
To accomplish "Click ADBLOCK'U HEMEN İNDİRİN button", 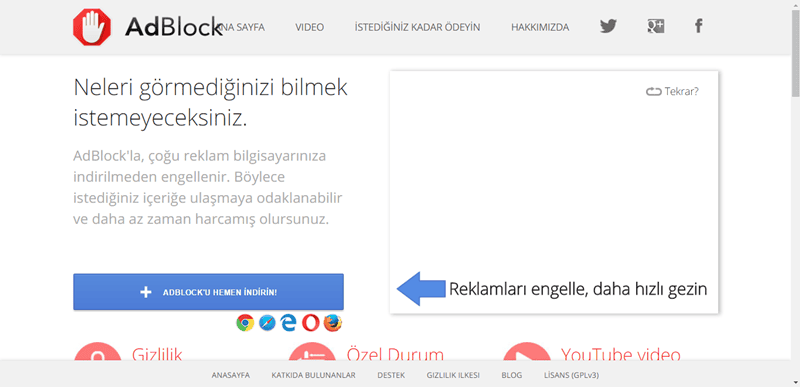I will (208, 292).
